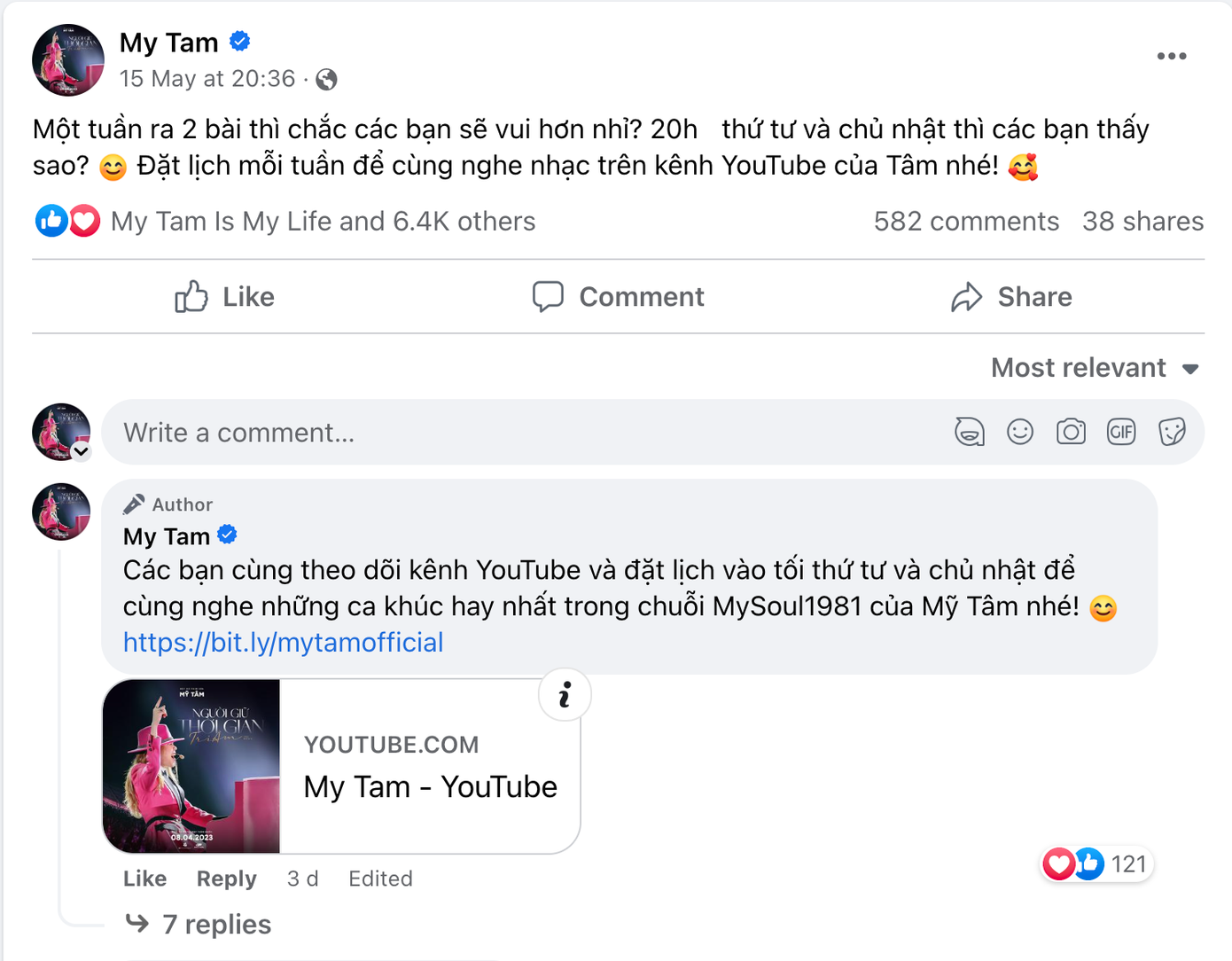Open the emoji picker in the comment box
Viewport: 1232px width, 961px height.
tap(1020, 432)
